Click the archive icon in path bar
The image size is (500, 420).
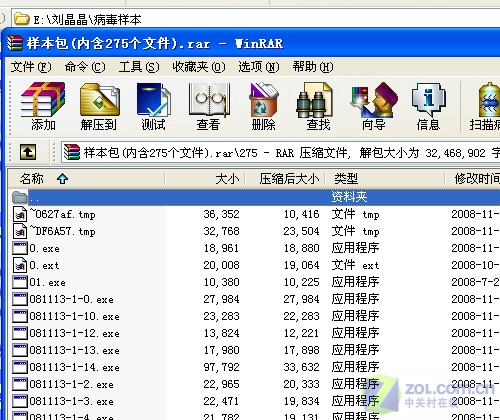tap(72, 152)
